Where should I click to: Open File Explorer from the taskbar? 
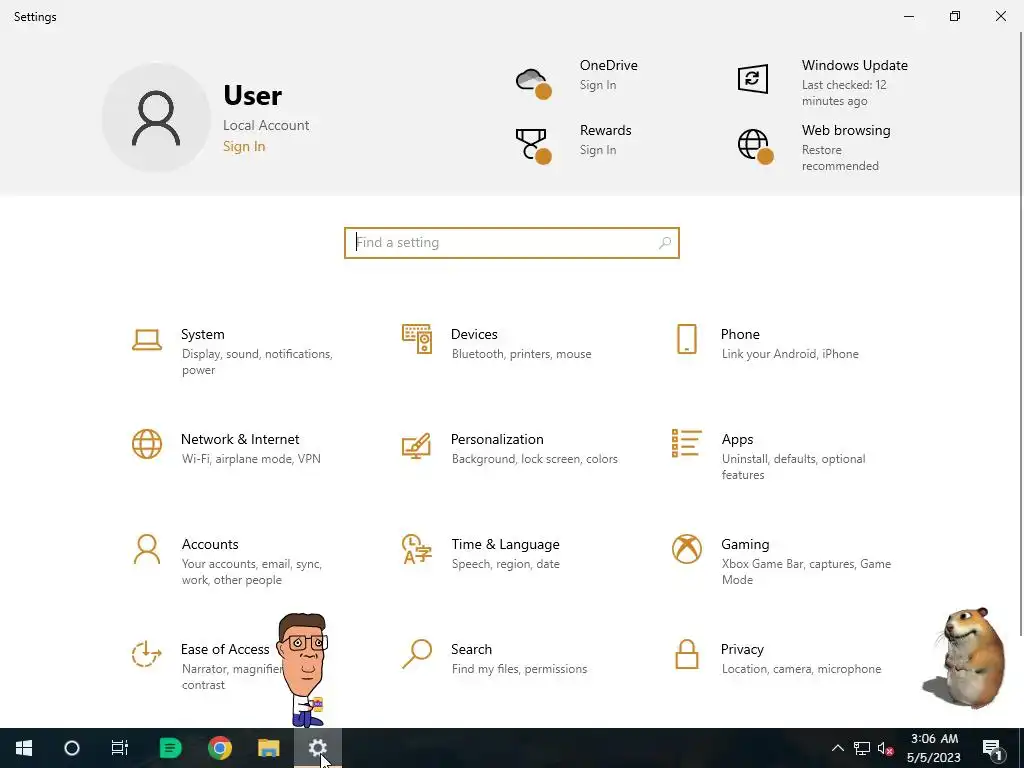point(268,748)
